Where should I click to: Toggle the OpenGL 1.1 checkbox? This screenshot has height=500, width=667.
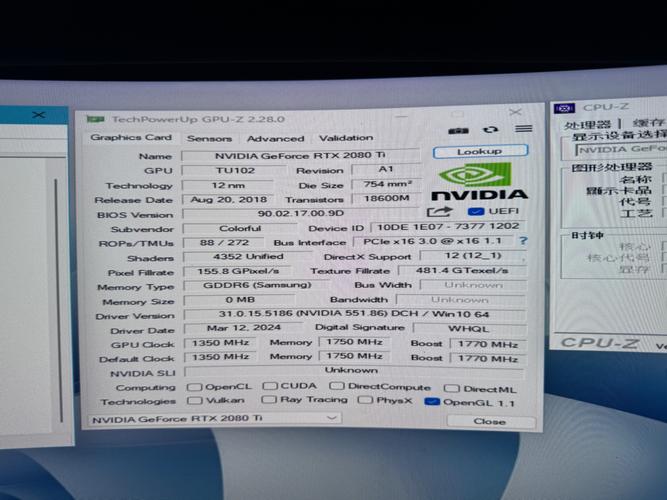click(x=432, y=401)
